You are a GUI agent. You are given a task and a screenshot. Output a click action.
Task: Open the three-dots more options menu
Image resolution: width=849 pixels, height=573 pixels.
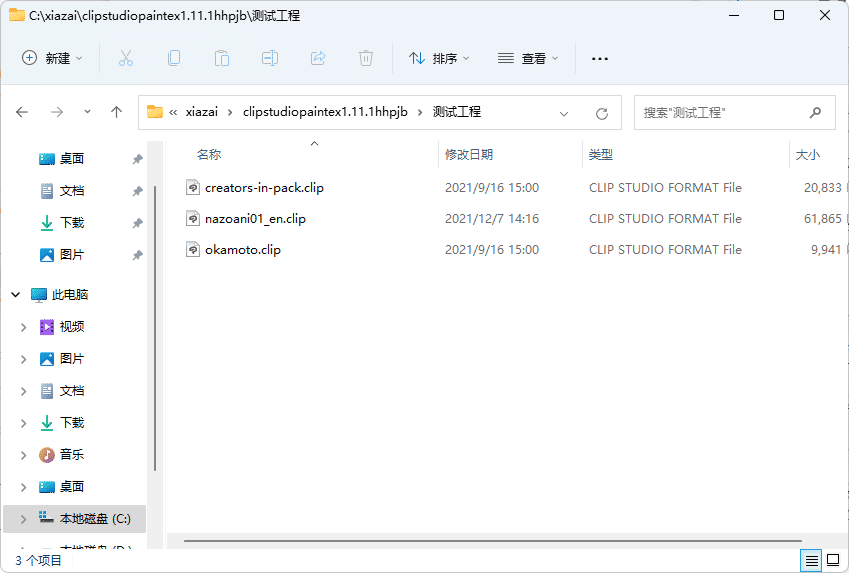[x=600, y=59]
